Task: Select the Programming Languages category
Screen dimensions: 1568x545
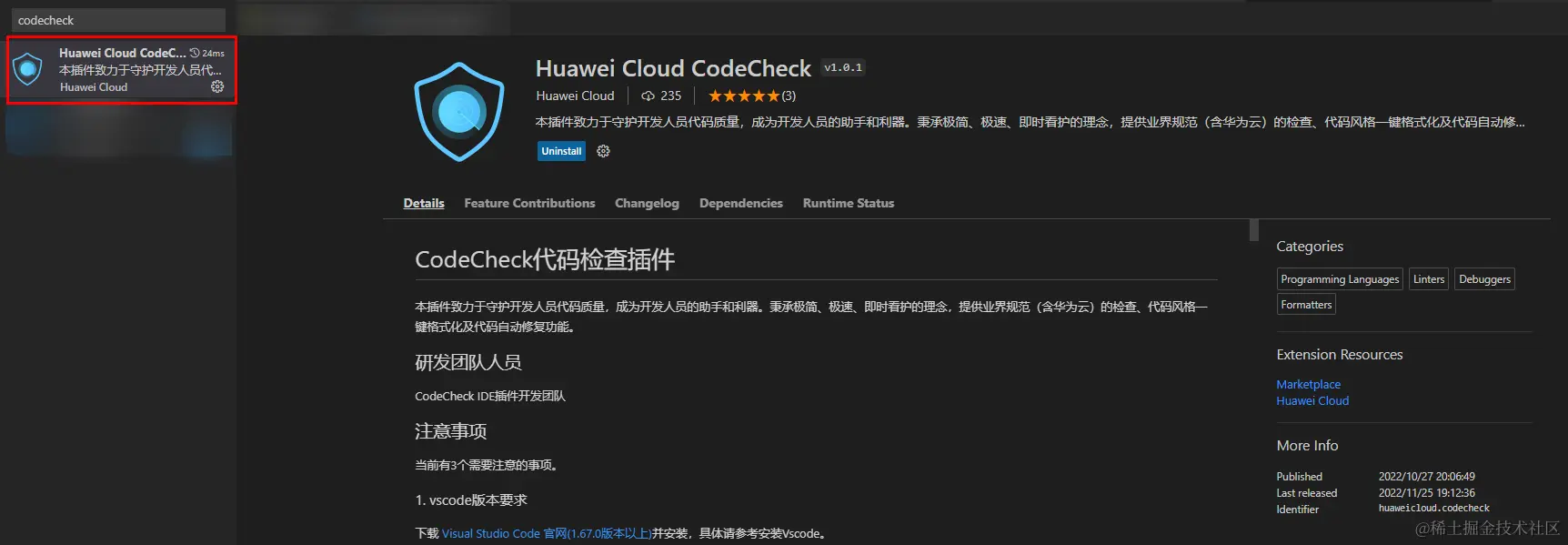Action: (x=1340, y=279)
